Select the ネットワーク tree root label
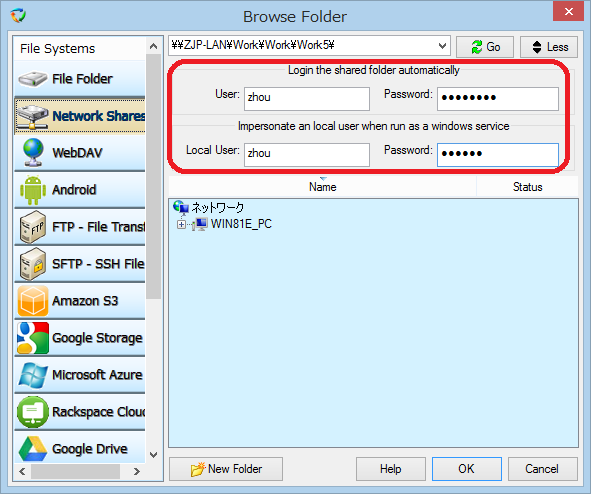591x494 pixels. pyautogui.click(x=218, y=207)
